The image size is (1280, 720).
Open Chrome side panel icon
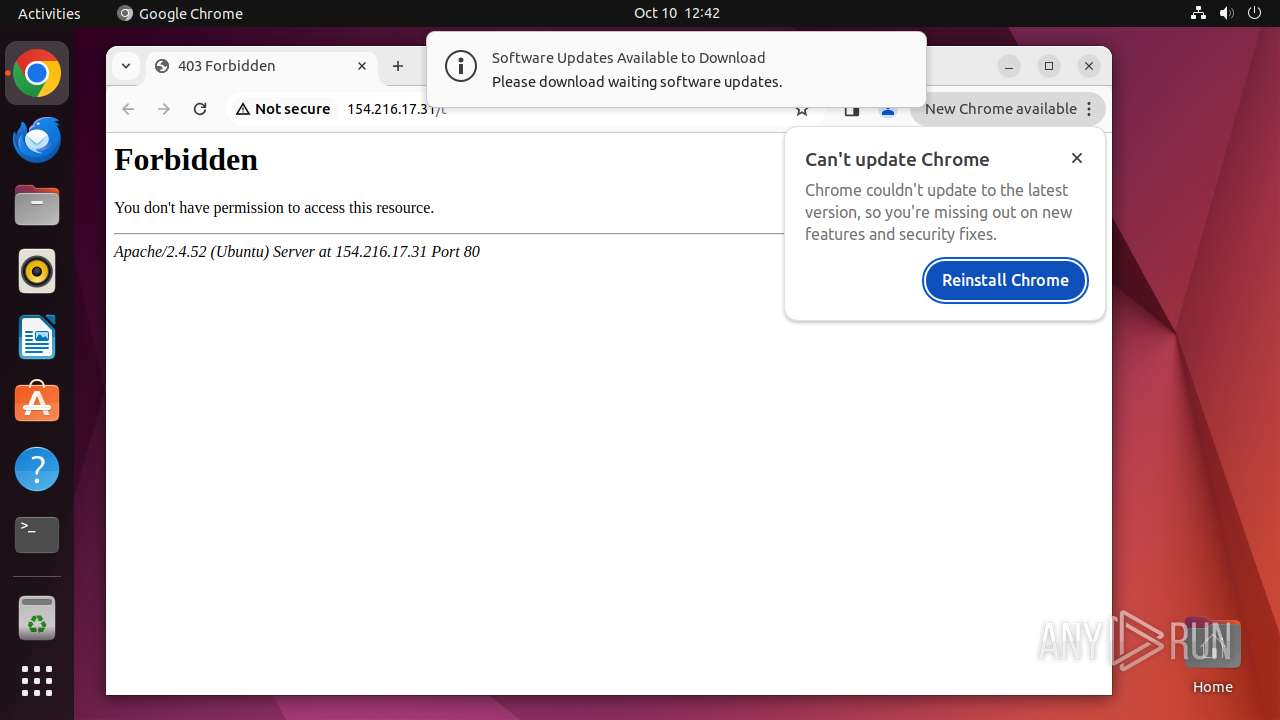coord(852,110)
